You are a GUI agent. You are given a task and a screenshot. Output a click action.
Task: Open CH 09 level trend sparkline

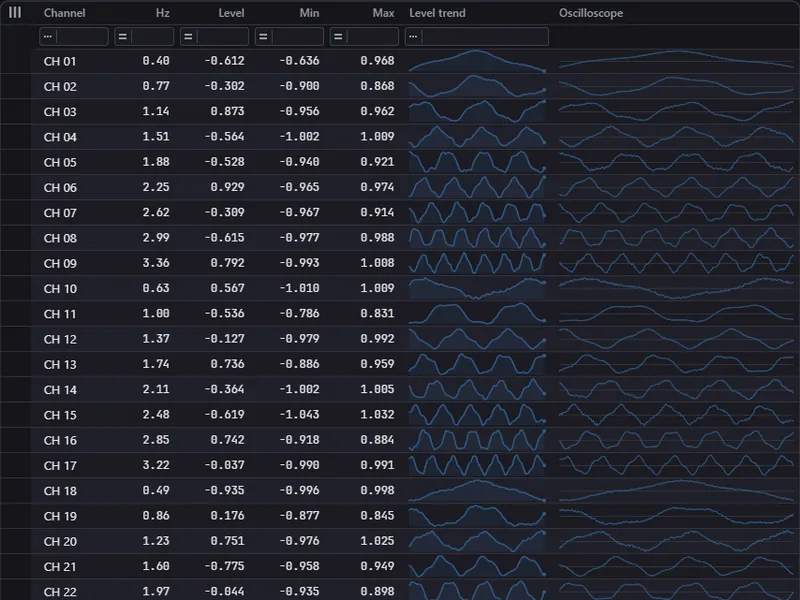(x=478, y=263)
